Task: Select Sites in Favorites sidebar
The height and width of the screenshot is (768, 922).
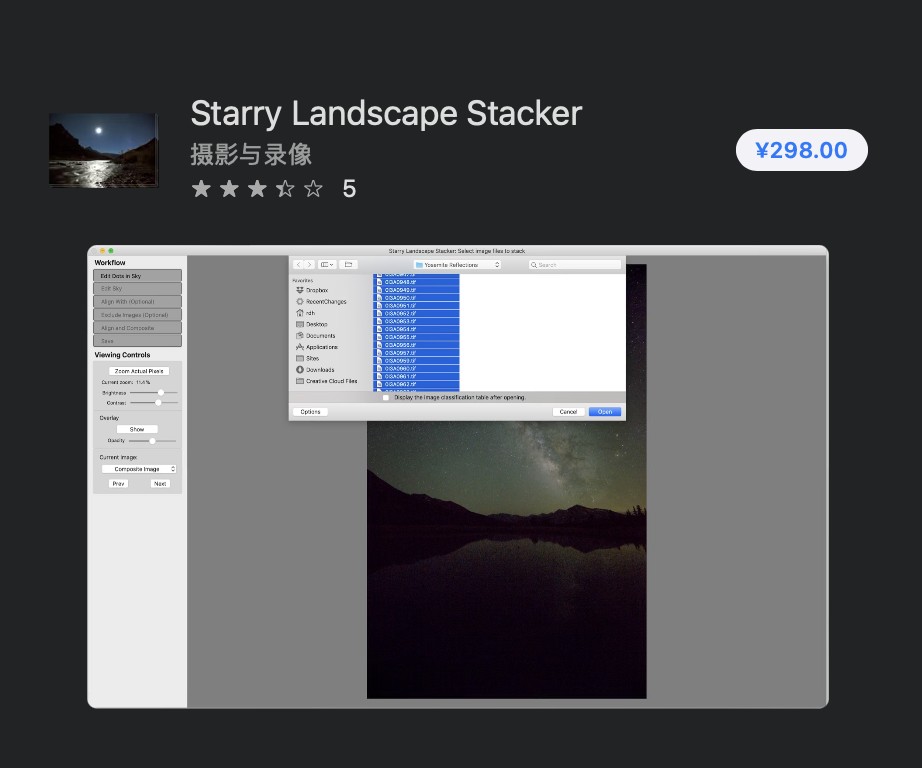Action: pyautogui.click(x=308, y=358)
